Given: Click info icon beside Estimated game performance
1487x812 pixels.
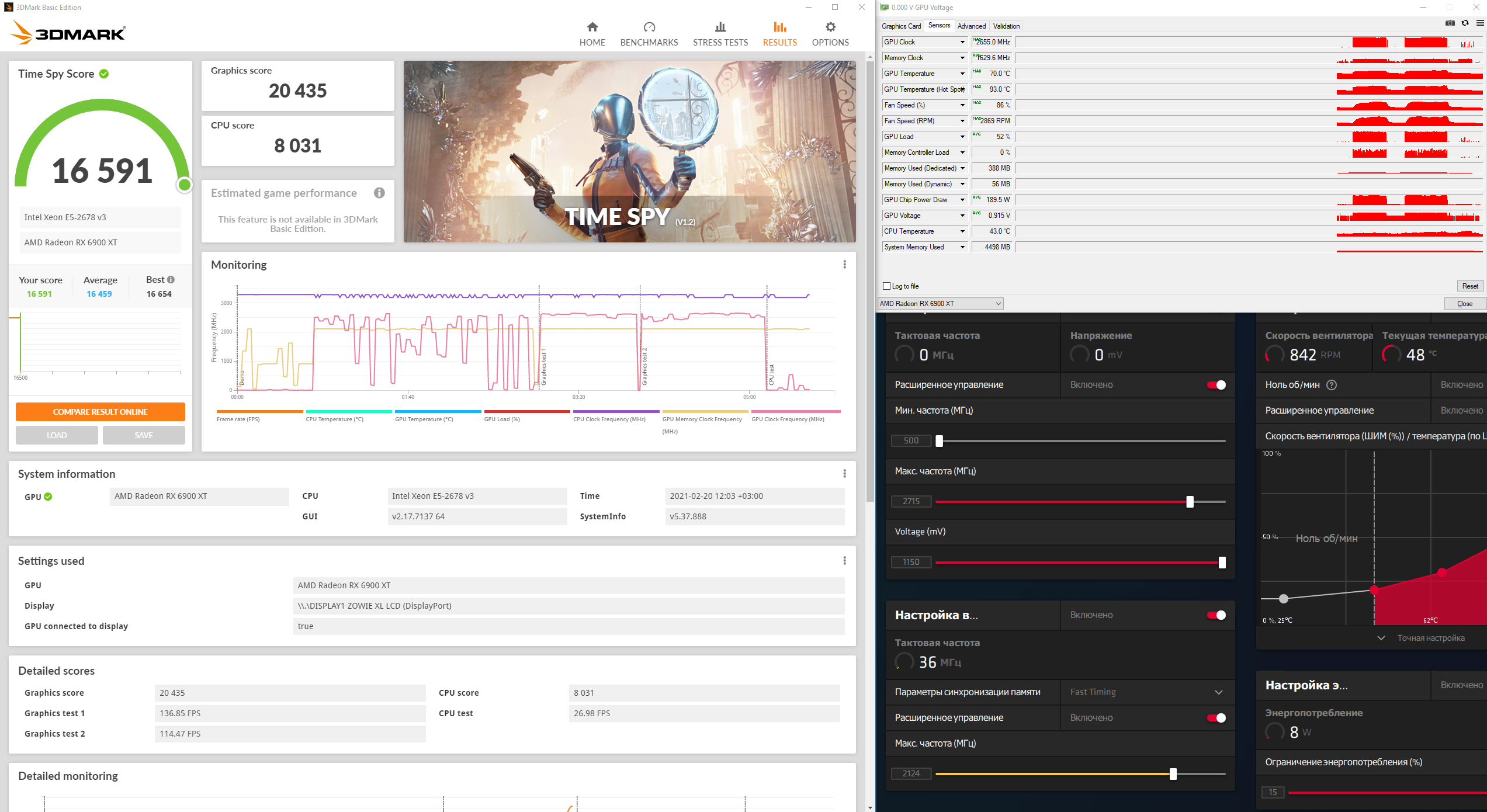Looking at the screenshot, I should [x=379, y=193].
